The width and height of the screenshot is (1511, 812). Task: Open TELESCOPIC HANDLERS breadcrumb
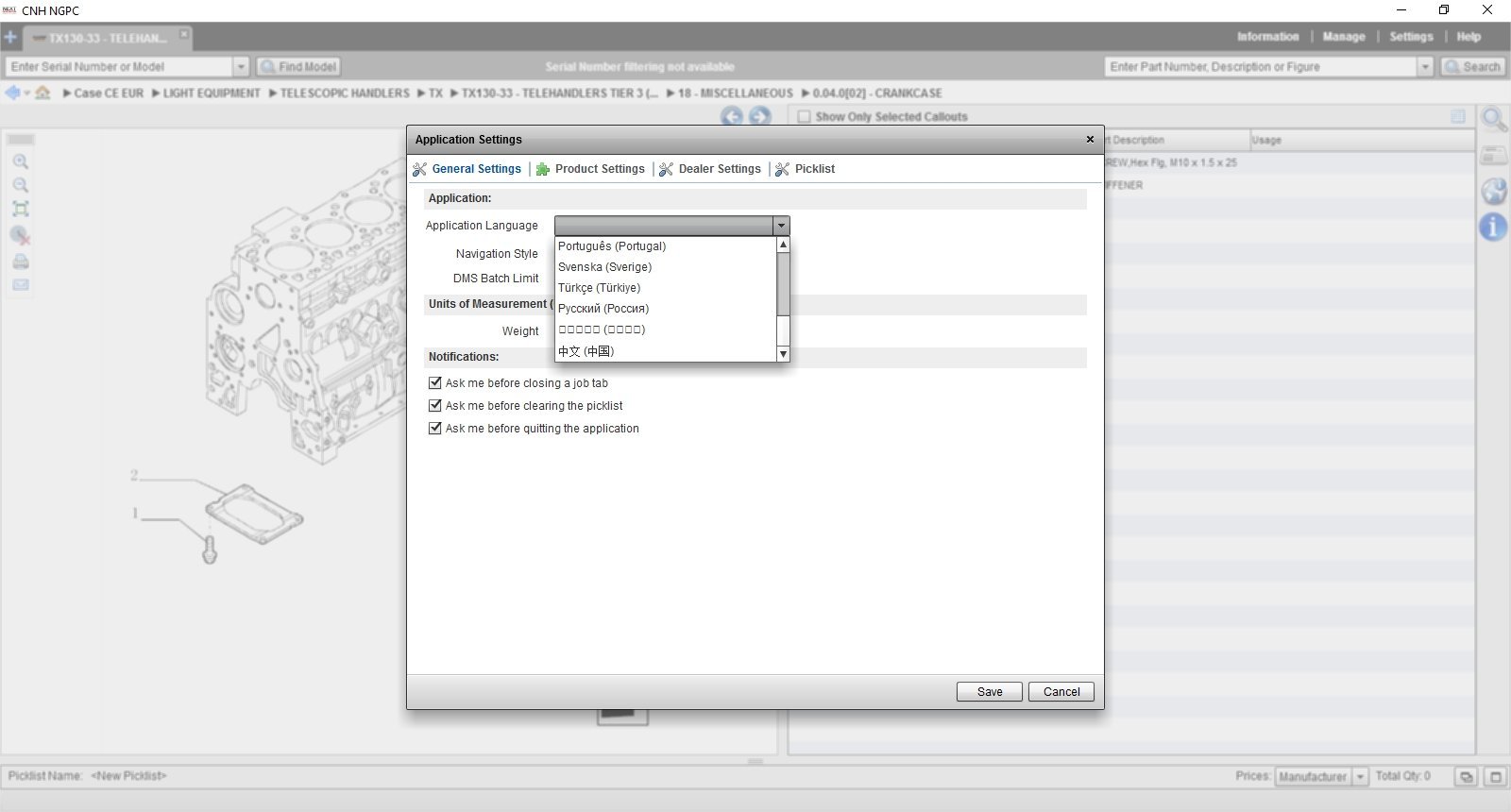pos(345,93)
